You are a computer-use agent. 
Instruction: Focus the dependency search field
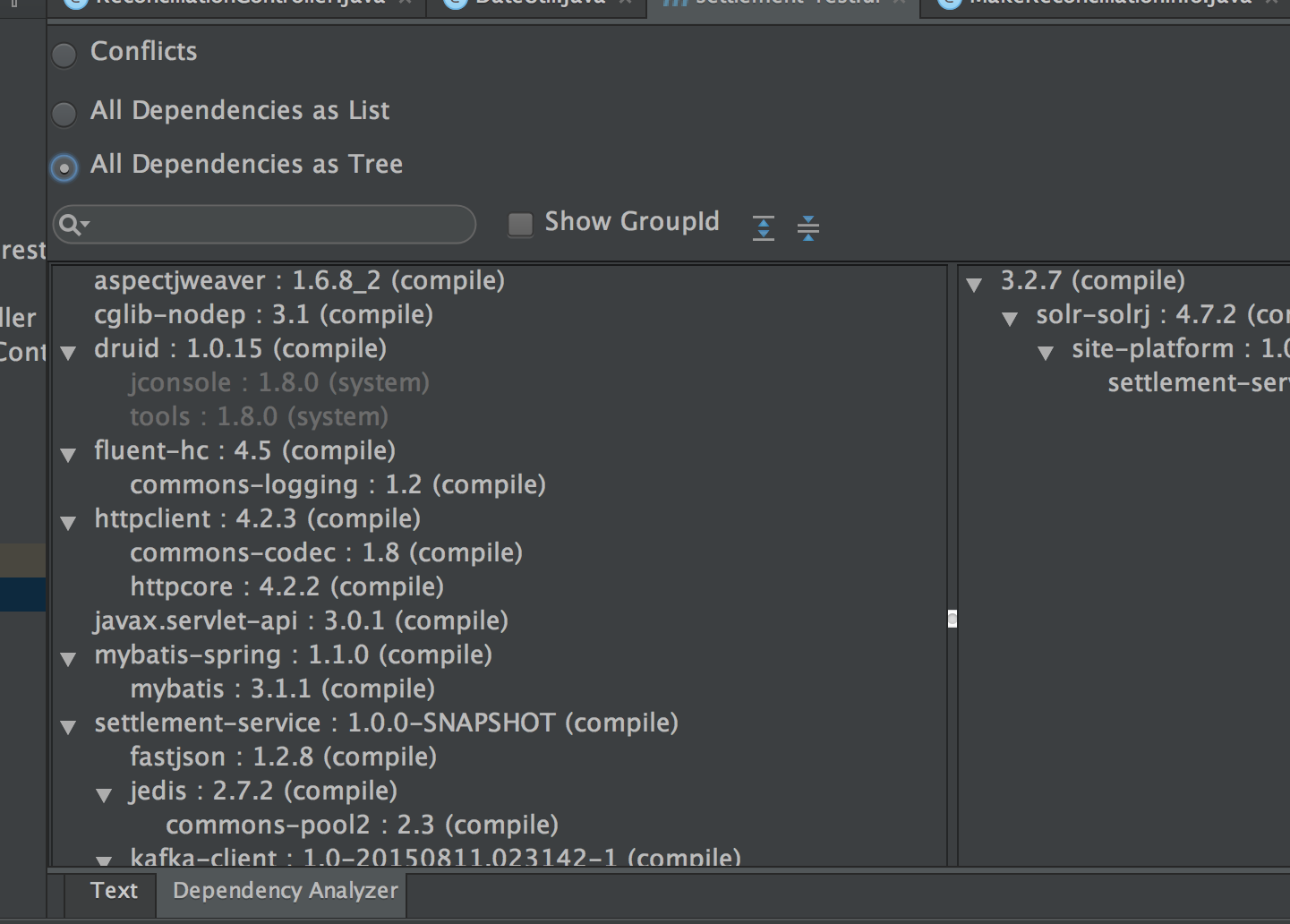pos(265,225)
